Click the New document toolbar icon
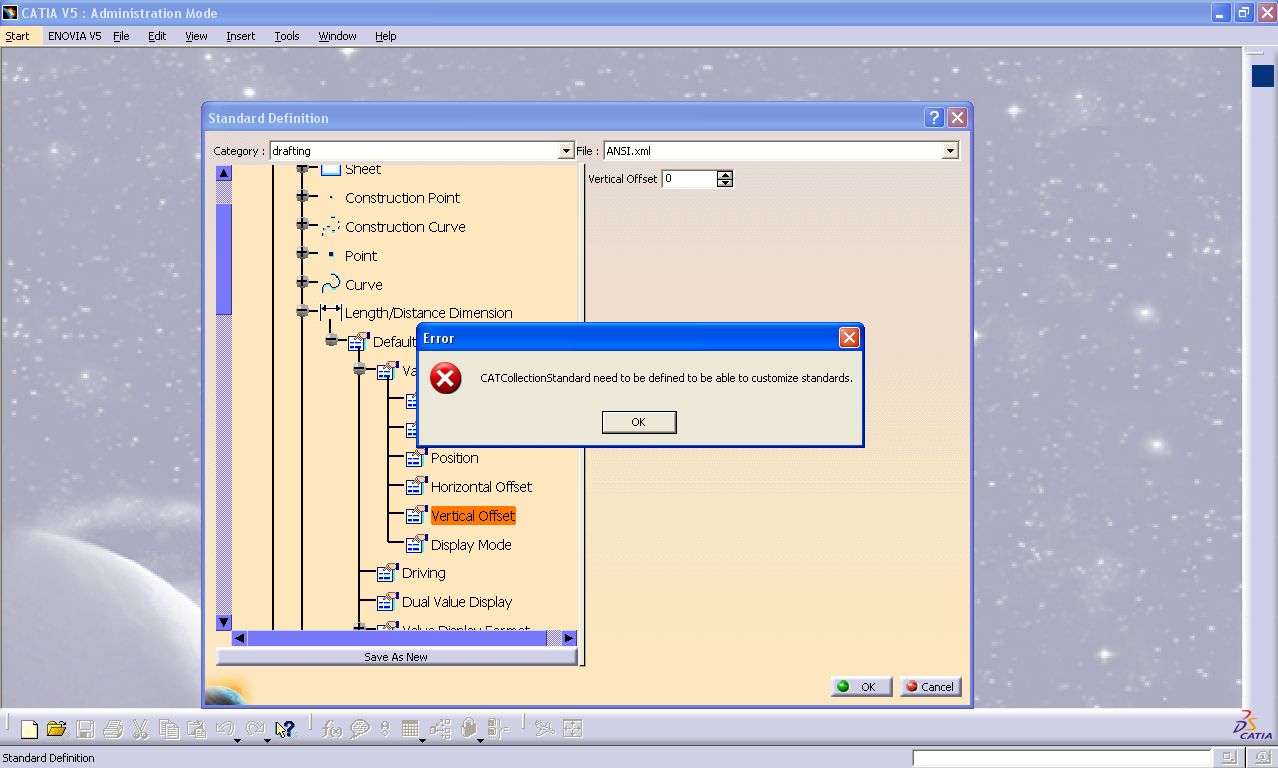Screen dimensions: 1278x768 pyautogui.click(x=29, y=729)
